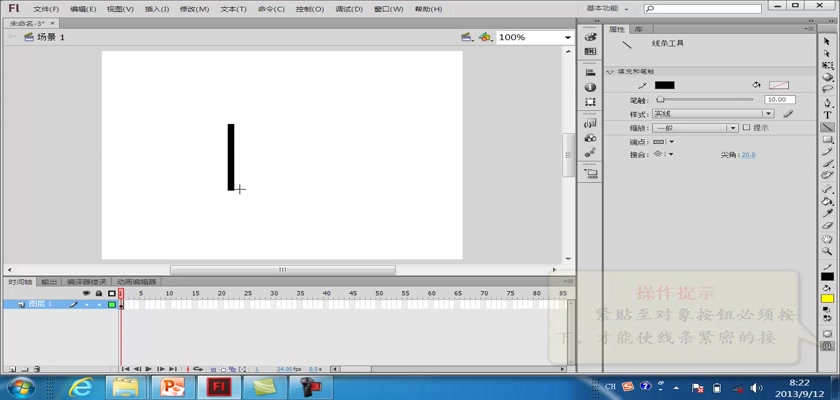Click the 尖角 miter value 20.0
This screenshot has height=400, width=840.
[748, 155]
